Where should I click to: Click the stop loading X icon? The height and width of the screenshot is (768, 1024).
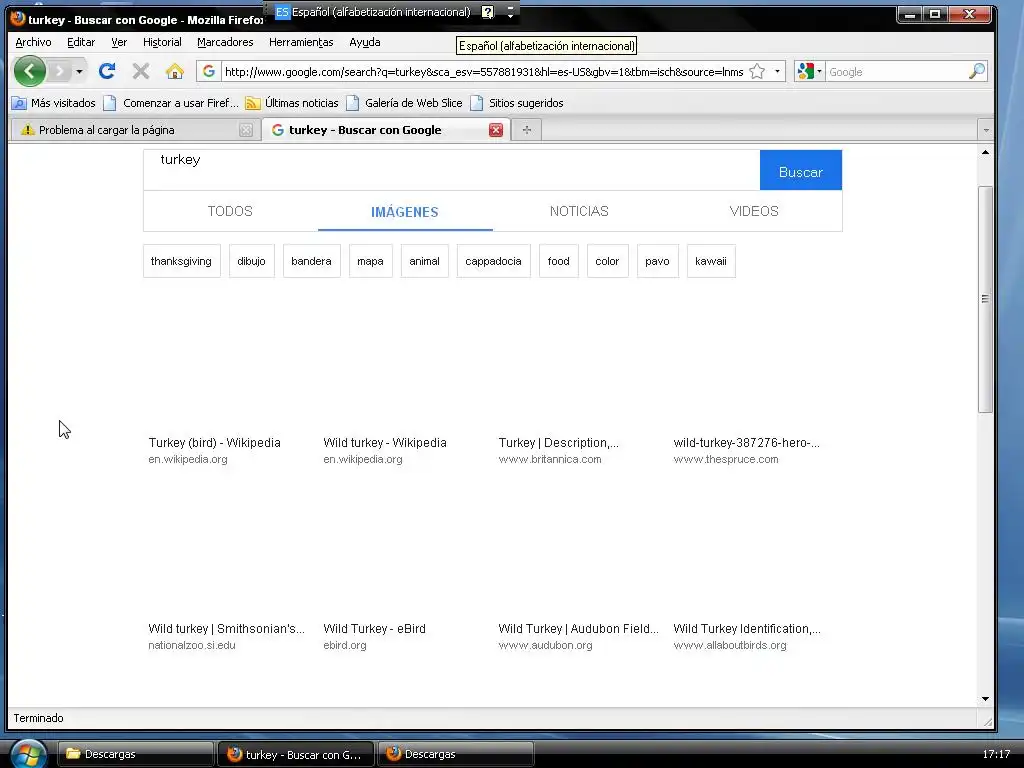(140, 71)
